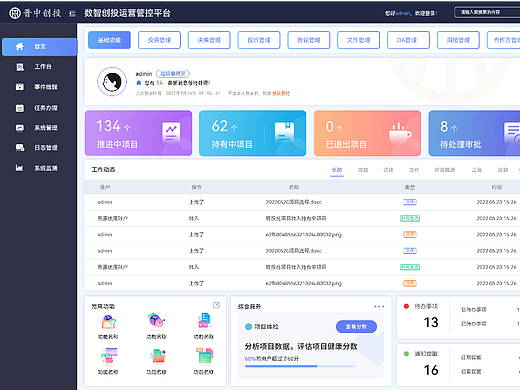Open 事件提醒 sidebar icon
Image resolution: width=520 pixels, height=390 pixels.
[x=20, y=87]
